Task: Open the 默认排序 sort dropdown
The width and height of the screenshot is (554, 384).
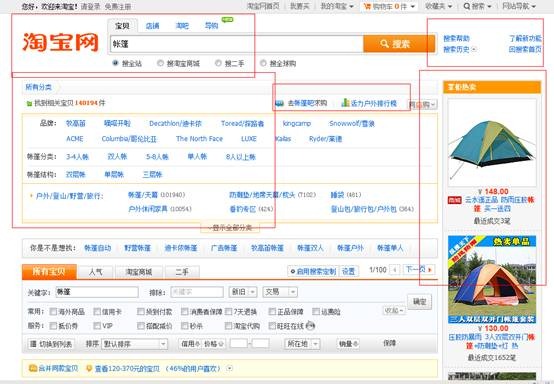Action: (134, 344)
